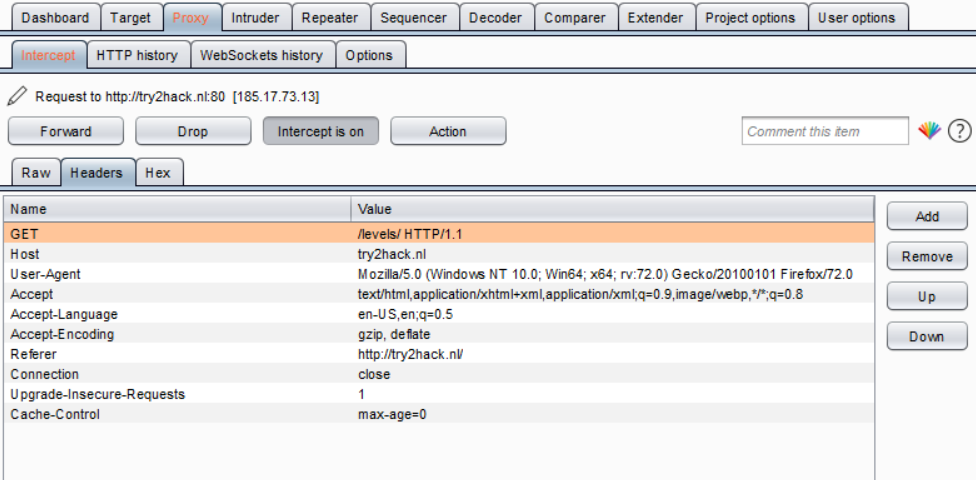This screenshot has width=976, height=480.
Task: View the WebSockets history sub-tab
Action: click(x=261, y=55)
